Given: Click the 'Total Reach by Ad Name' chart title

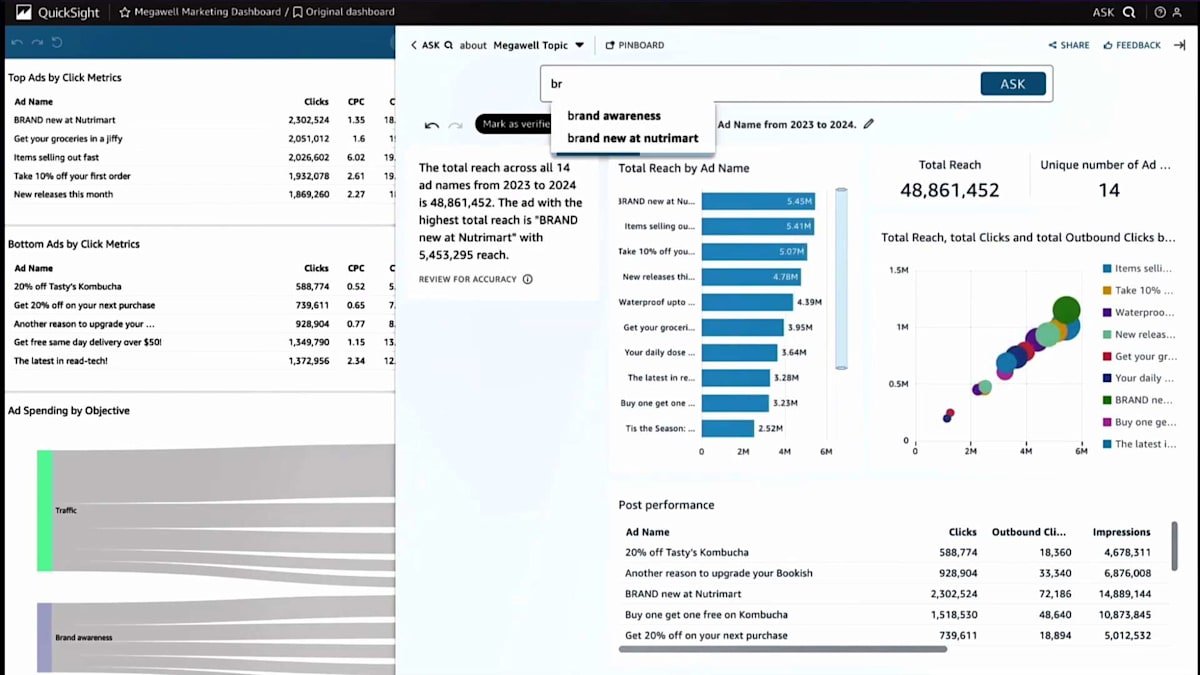Looking at the screenshot, I should (684, 168).
